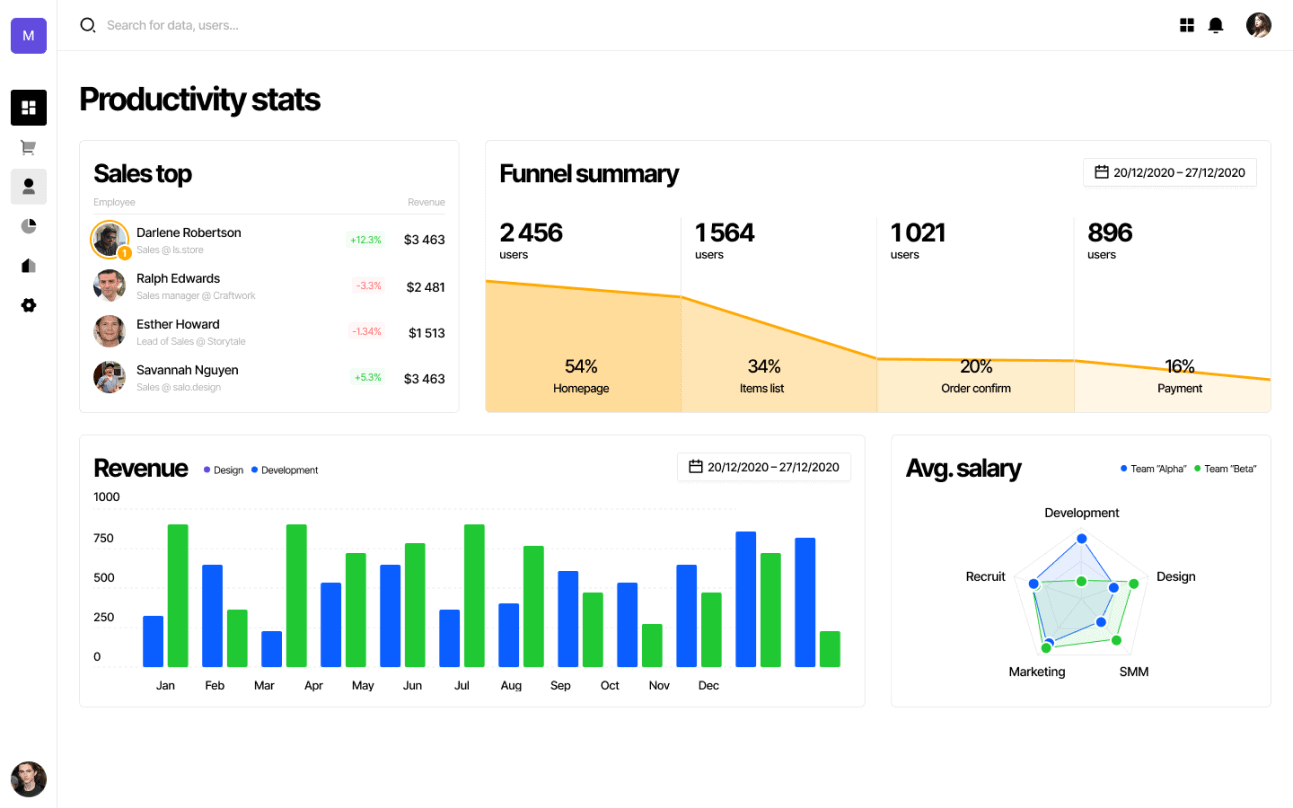The image size is (1293, 808).
Task: Click the building icon in sidebar
Action: [28, 266]
